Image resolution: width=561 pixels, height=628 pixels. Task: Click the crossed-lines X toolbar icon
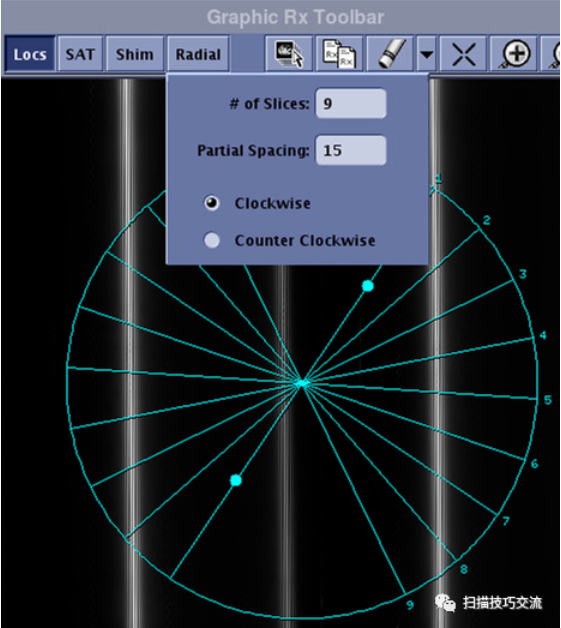pyautogui.click(x=463, y=54)
